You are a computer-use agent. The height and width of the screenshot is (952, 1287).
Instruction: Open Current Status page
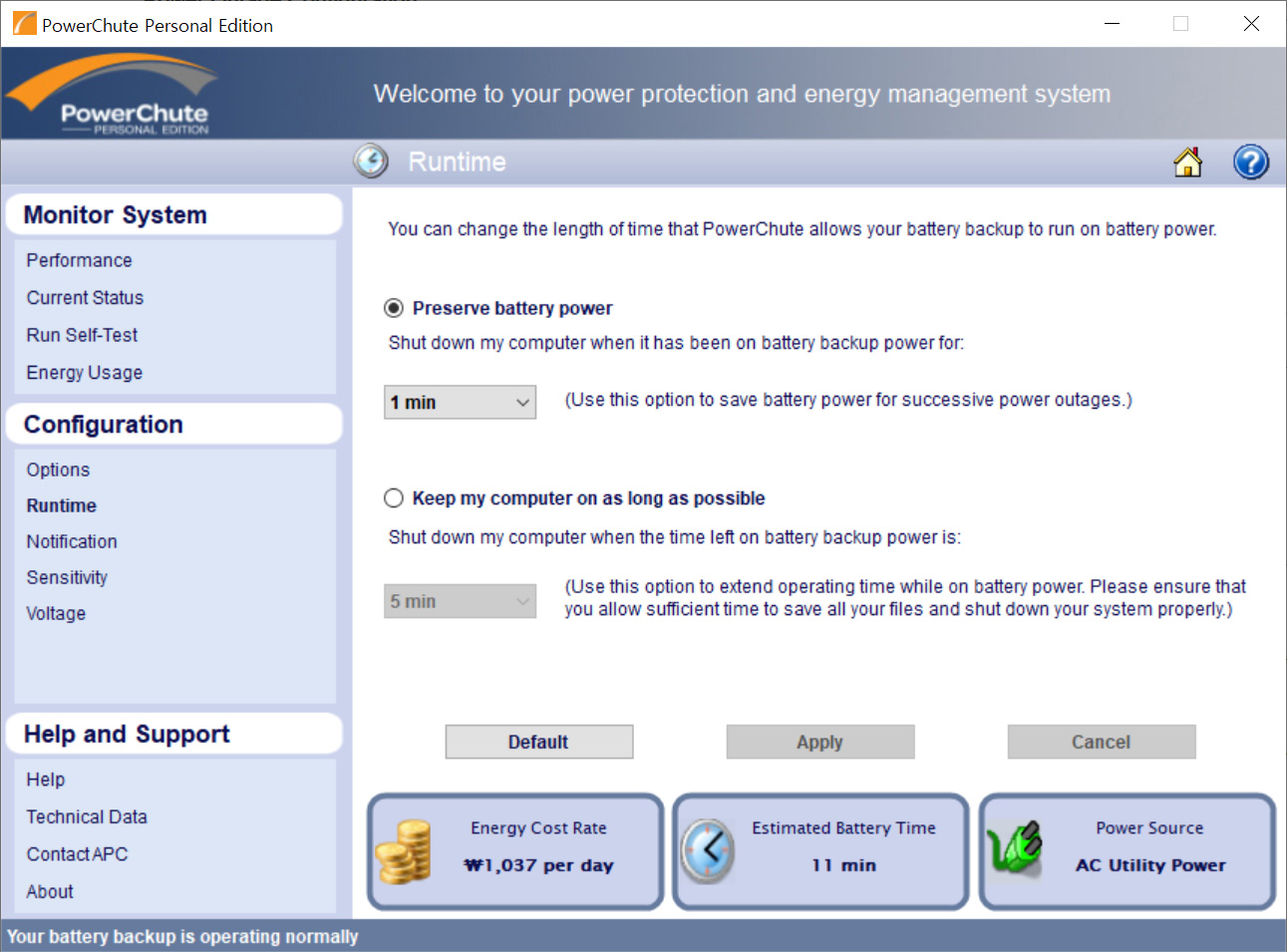pos(85,298)
